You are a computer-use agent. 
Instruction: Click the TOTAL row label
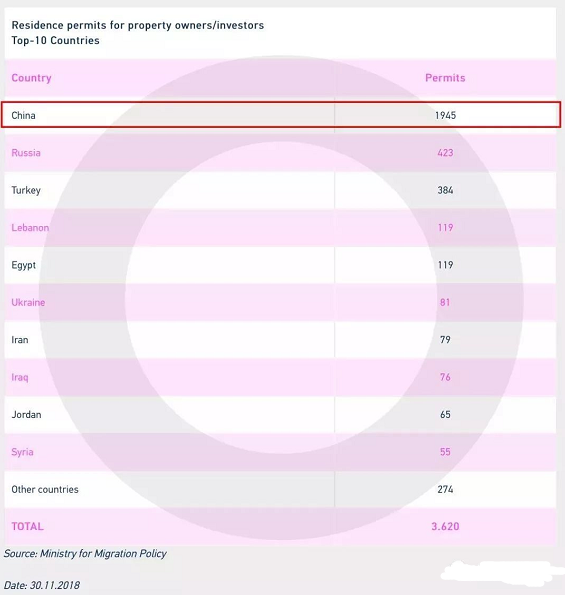27,527
